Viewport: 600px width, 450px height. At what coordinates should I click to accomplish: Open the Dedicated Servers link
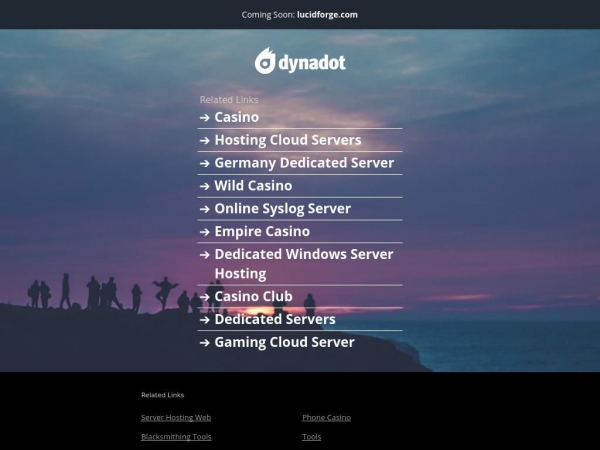click(275, 319)
